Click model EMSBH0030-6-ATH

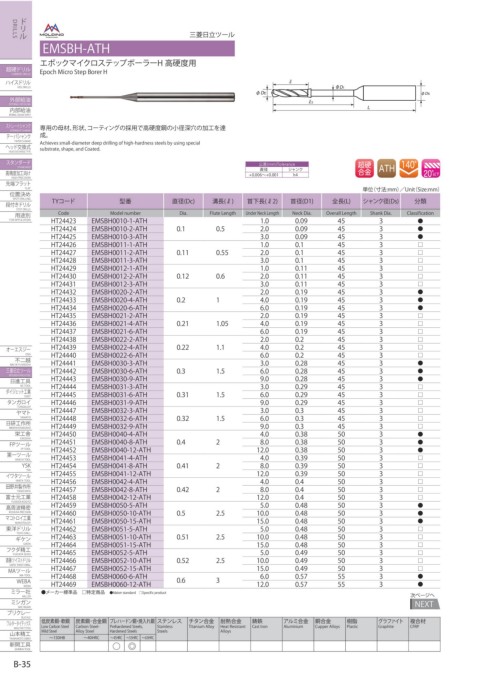coord(119,371)
